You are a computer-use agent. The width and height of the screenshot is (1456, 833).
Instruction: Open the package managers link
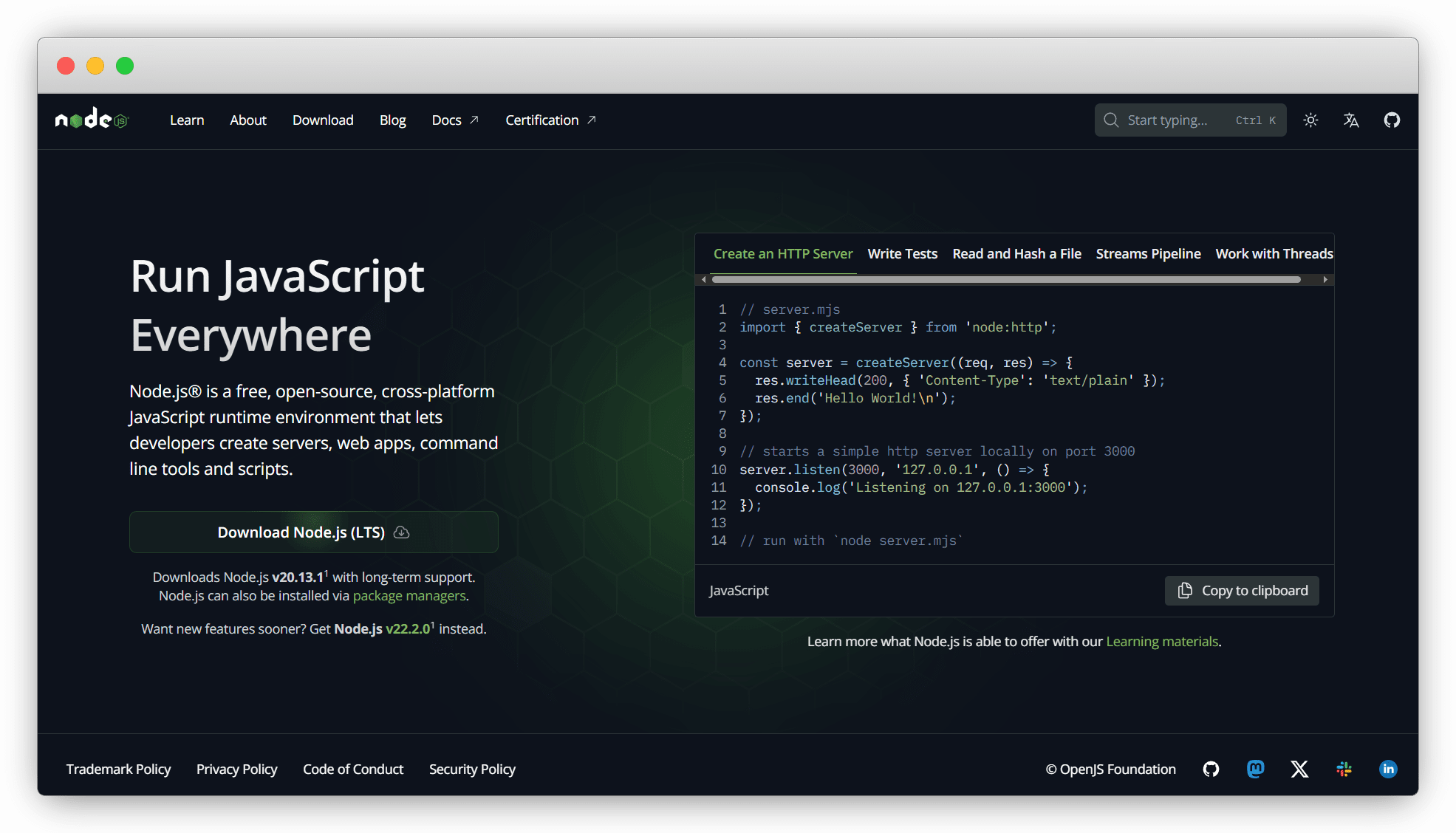tap(409, 595)
